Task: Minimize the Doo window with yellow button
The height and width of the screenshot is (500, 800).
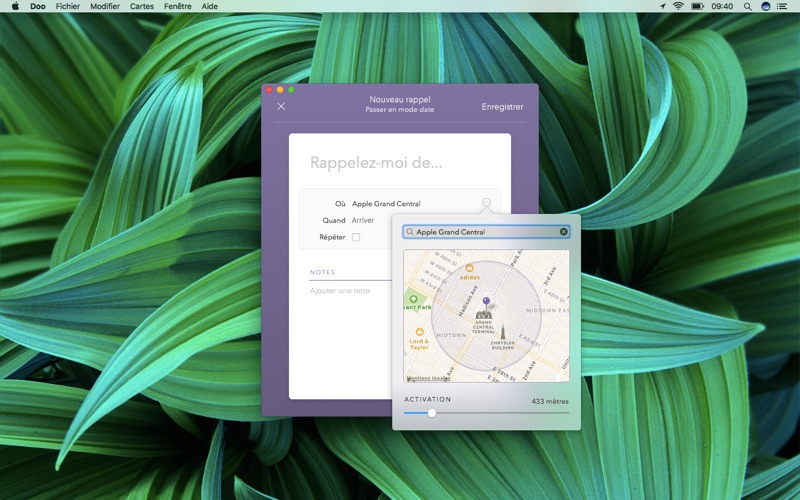Action: coord(280,90)
